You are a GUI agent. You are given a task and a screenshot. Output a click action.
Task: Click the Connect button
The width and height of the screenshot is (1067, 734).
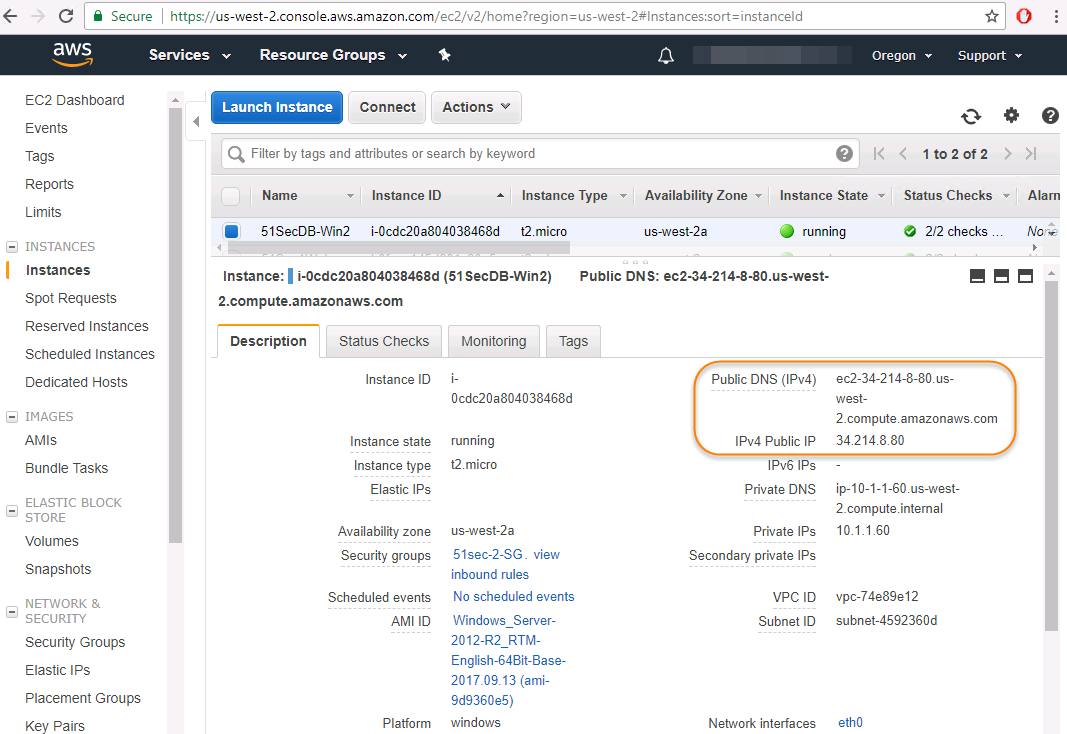point(387,107)
